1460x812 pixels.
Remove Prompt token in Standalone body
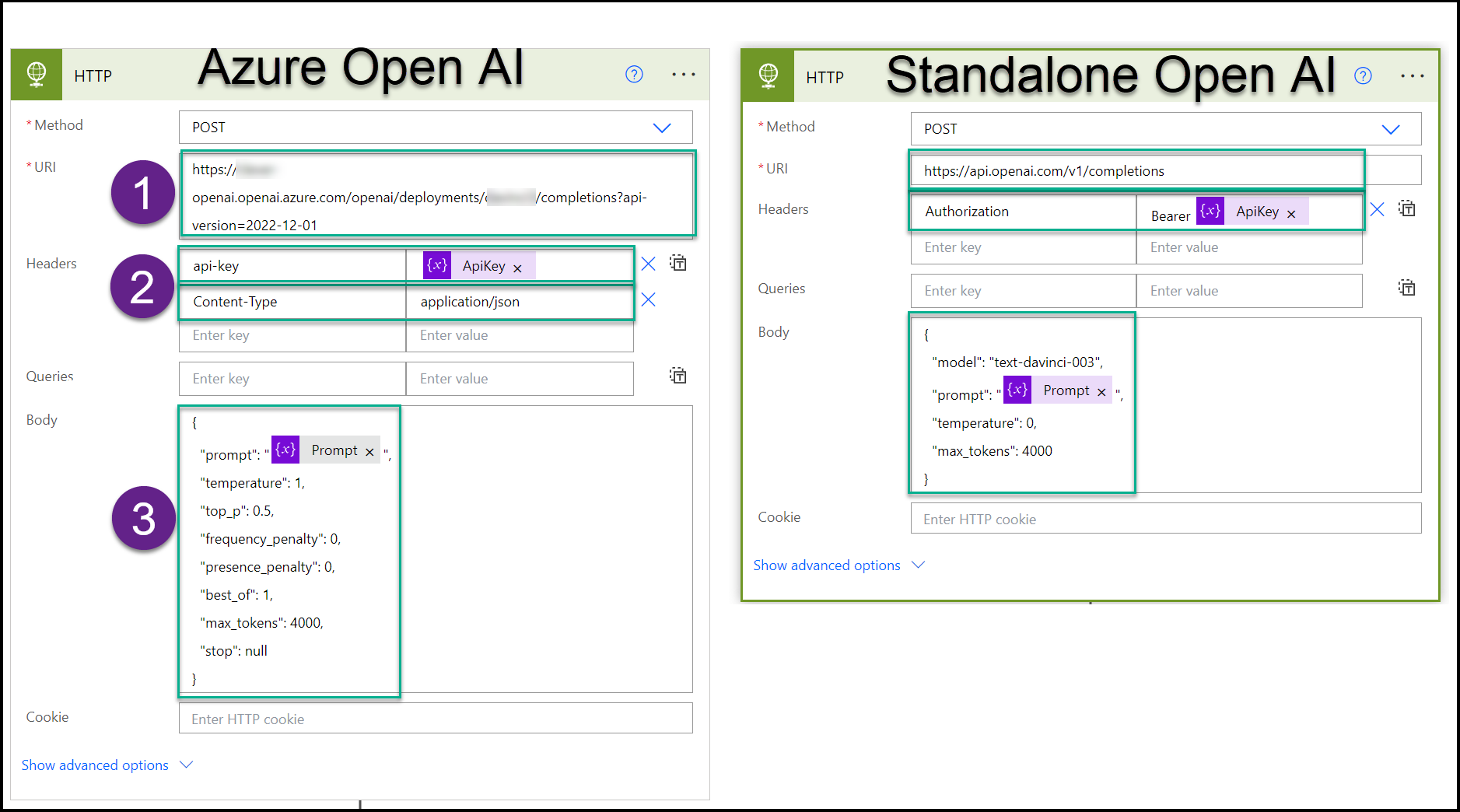point(1101,393)
